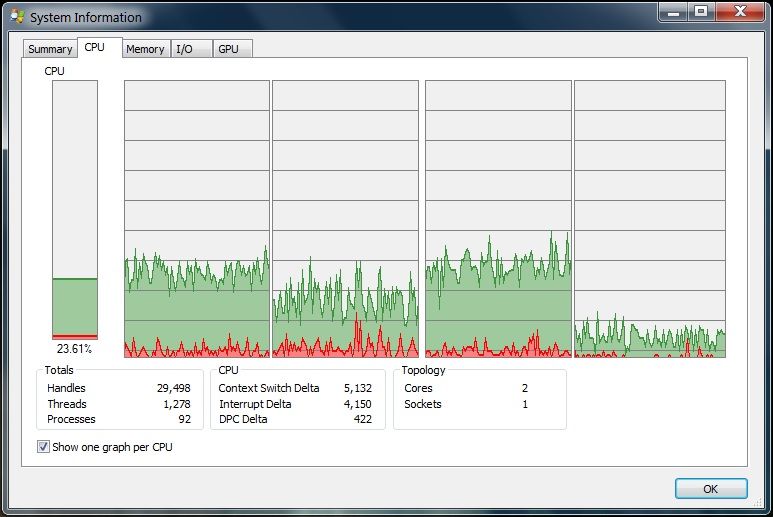Click the fourth CPU usage graph

tap(650, 219)
